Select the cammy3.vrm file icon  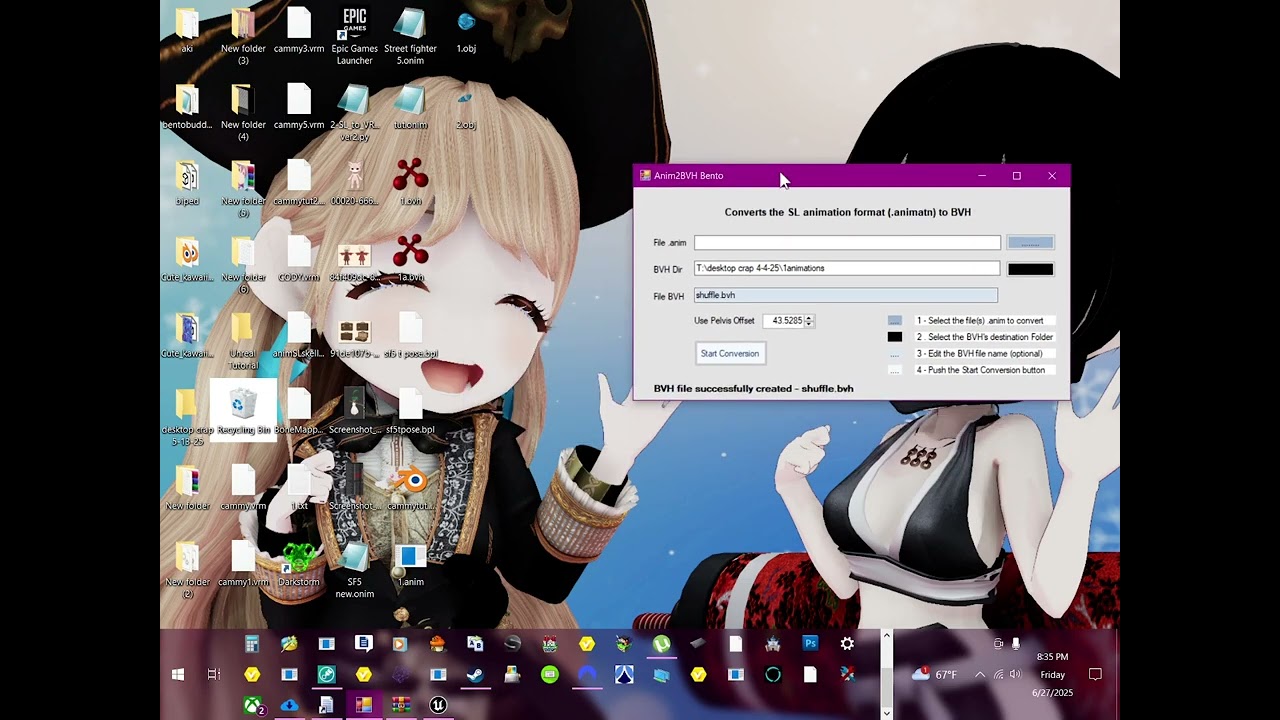299,31
